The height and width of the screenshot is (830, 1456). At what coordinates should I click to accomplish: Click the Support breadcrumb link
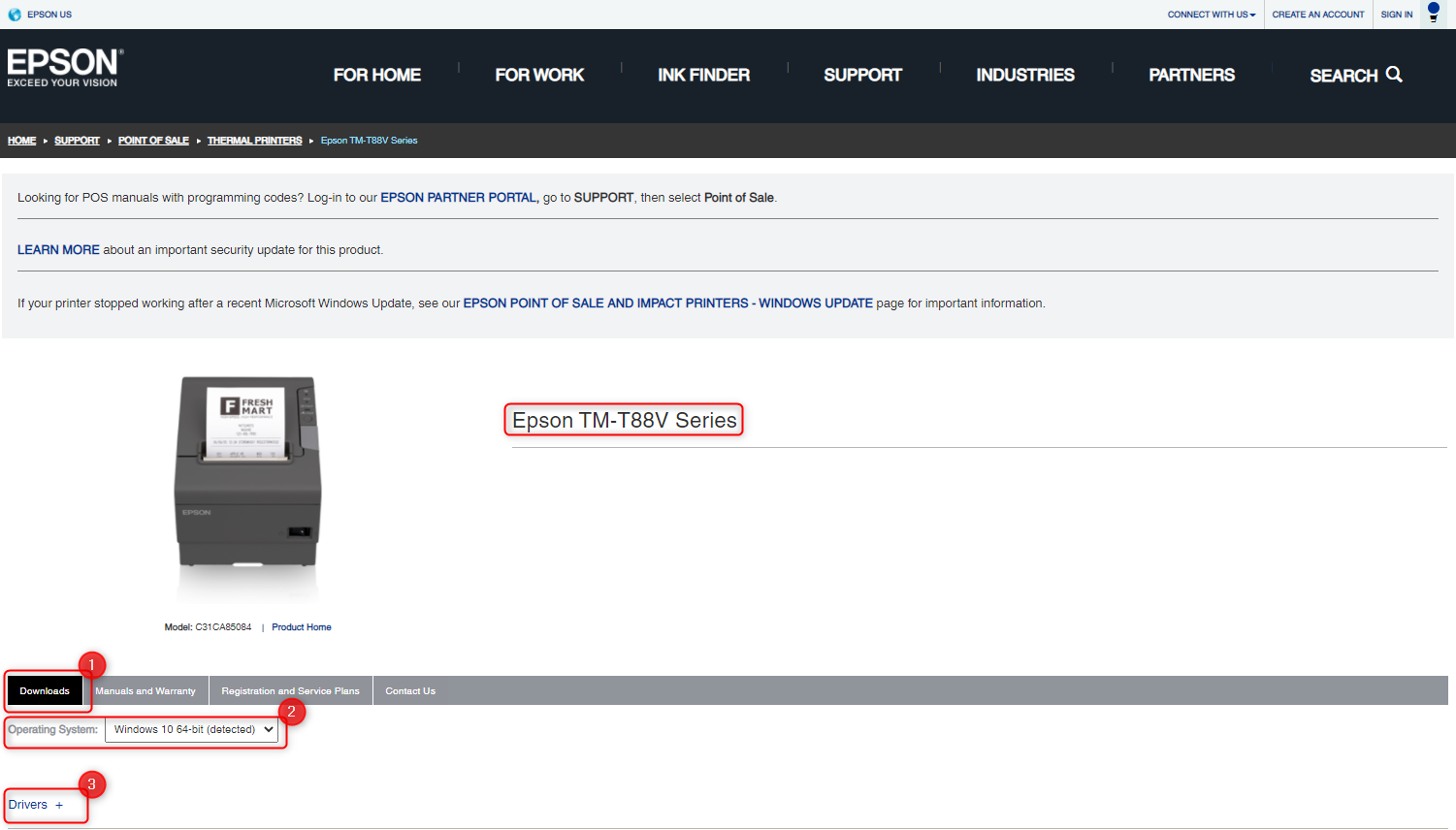(x=77, y=141)
